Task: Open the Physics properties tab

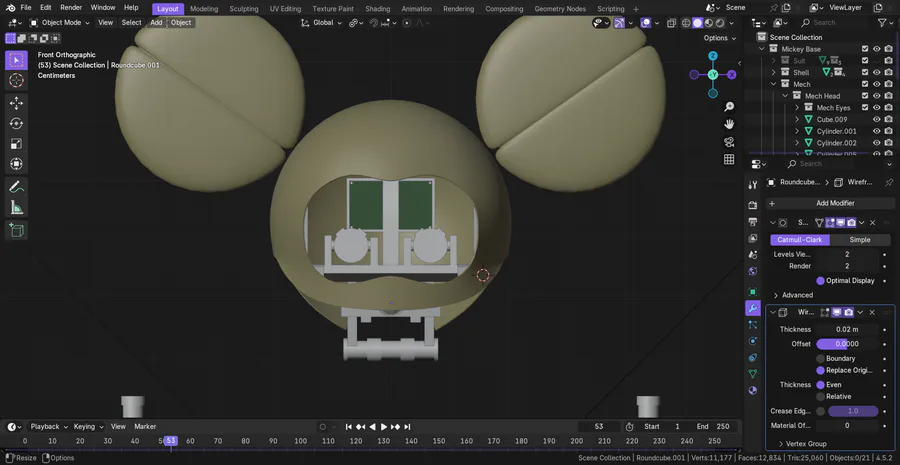Action: [x=753, y=341]
